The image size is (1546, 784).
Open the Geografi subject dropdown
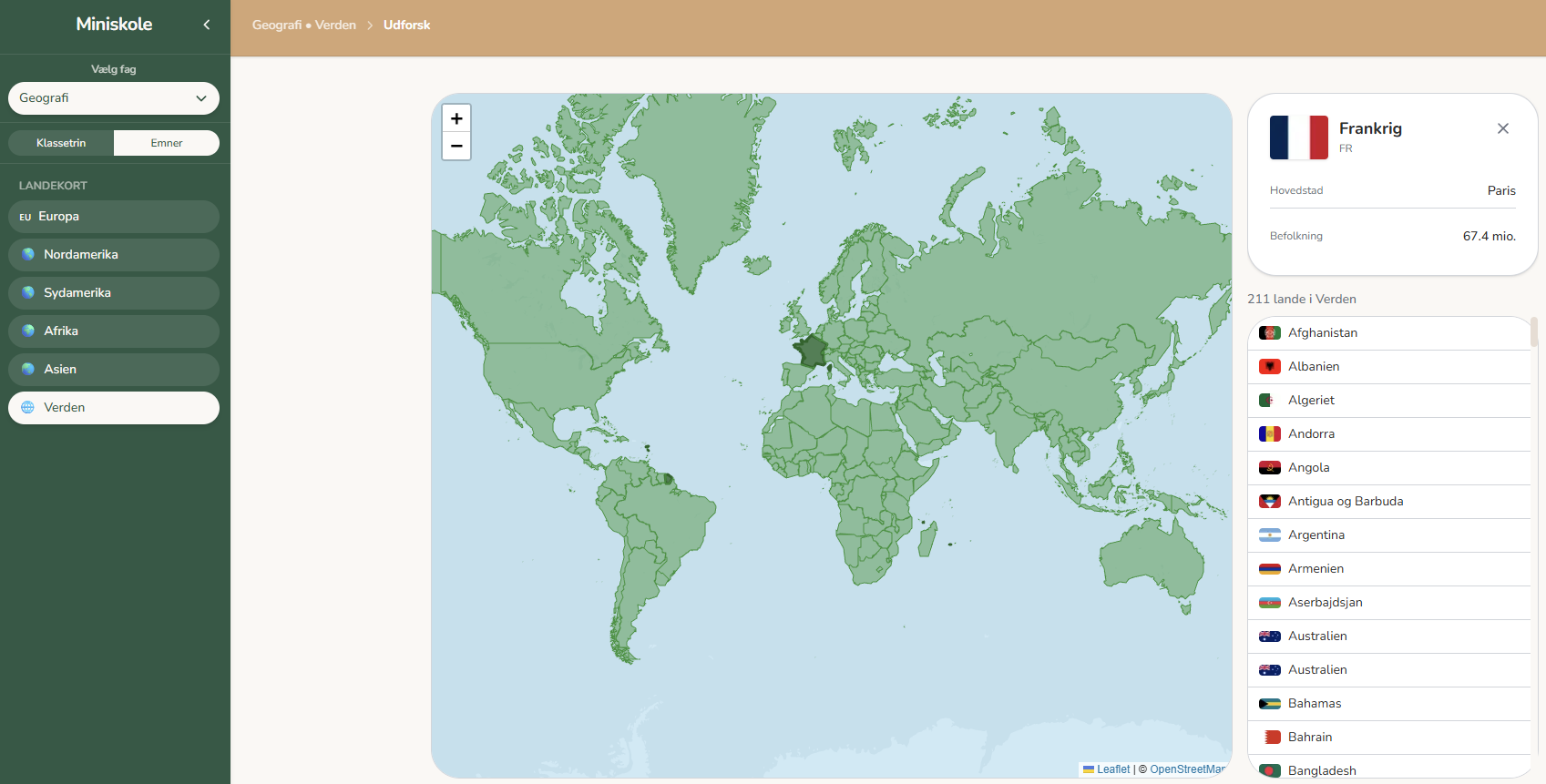coord(114,98)
